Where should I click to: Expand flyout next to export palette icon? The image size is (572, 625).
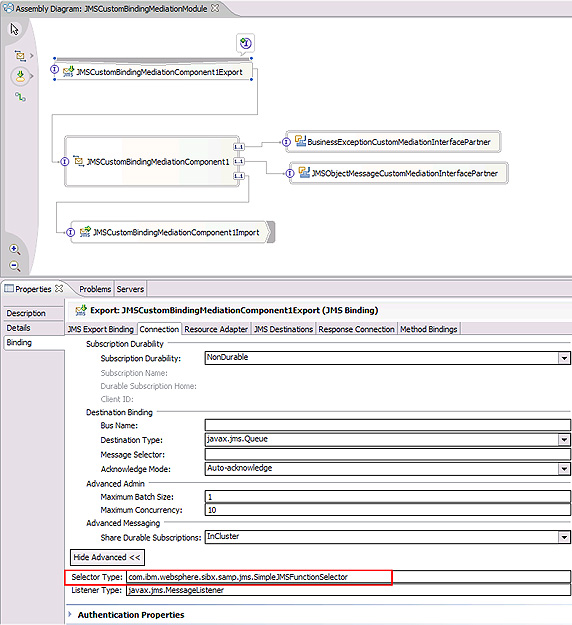tap(31, 76)
